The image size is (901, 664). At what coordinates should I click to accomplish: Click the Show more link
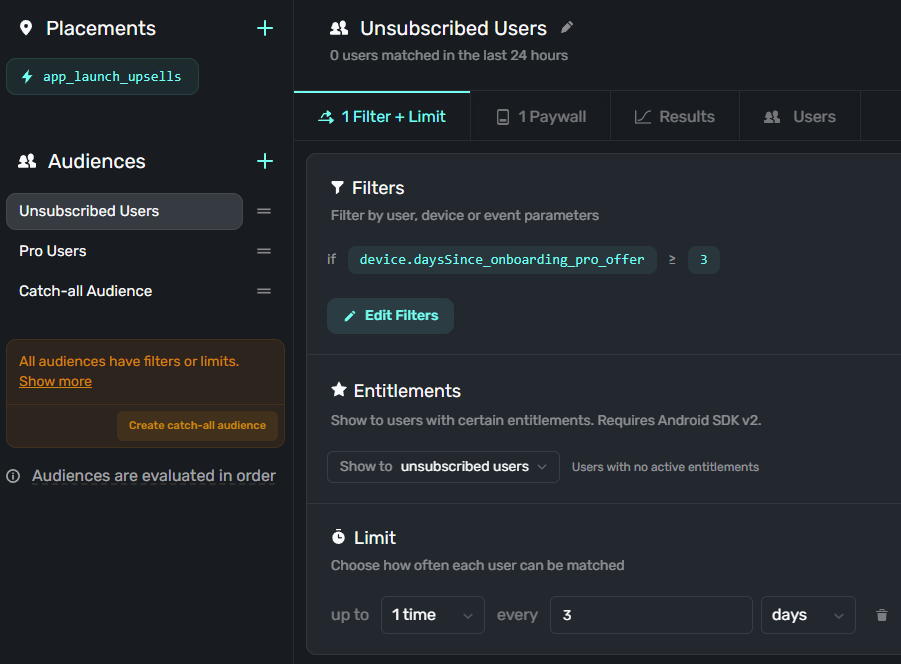[x=55, y=381]
